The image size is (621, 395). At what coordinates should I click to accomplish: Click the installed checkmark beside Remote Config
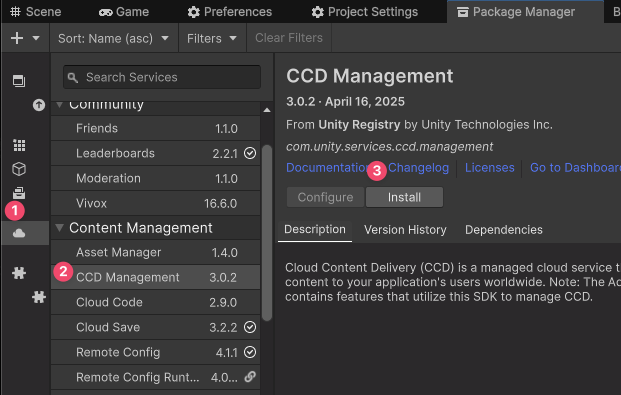pos(250,352)
